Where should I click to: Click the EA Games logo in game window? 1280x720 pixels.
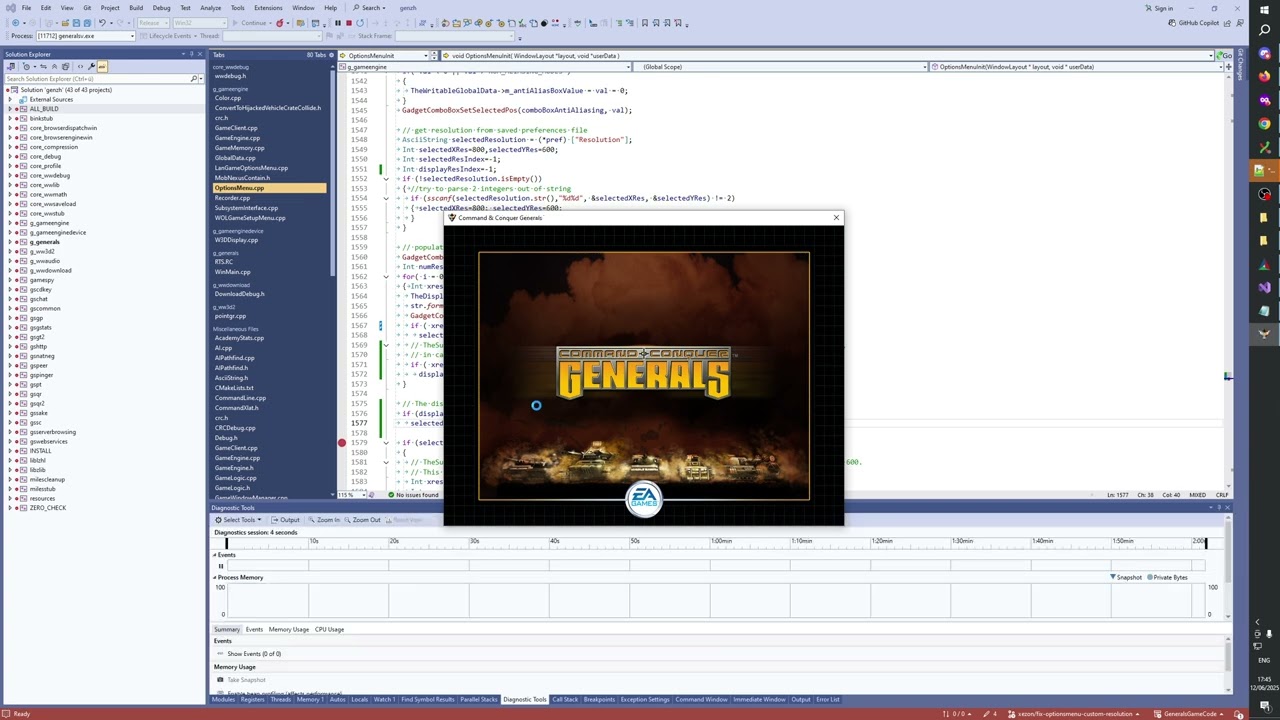pyautogui.click(x=644, y=499)
